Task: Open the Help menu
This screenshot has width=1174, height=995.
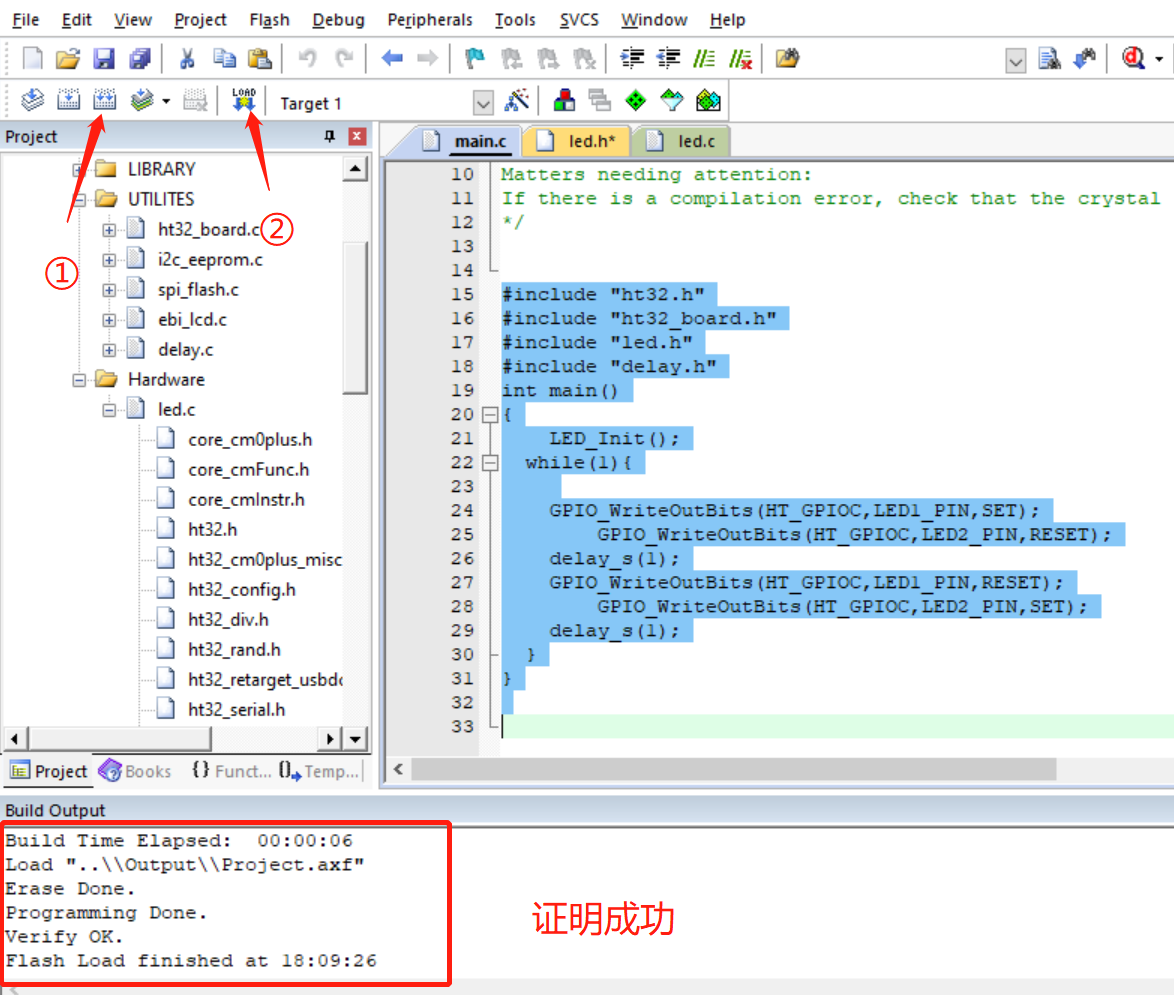Action: (727, 19)
